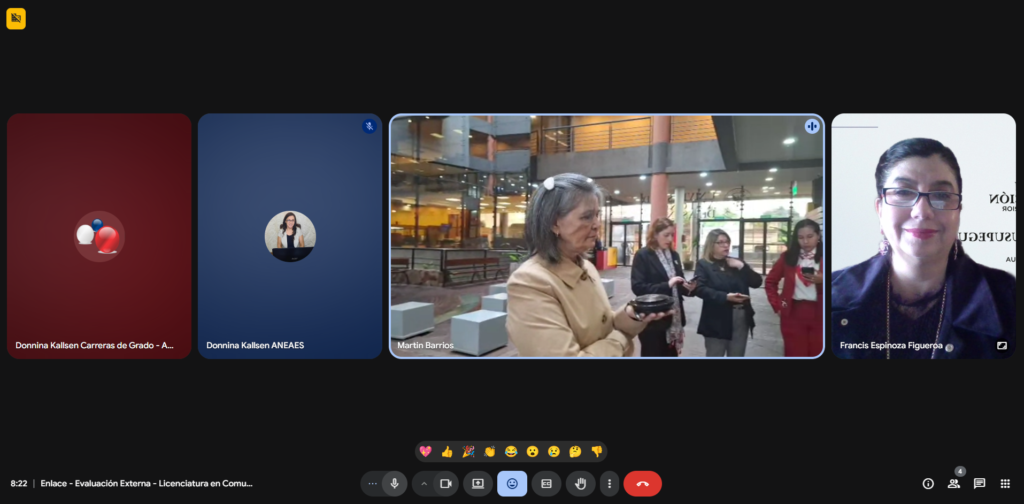Toggle the microphone on or off

[x=395, y=484]
